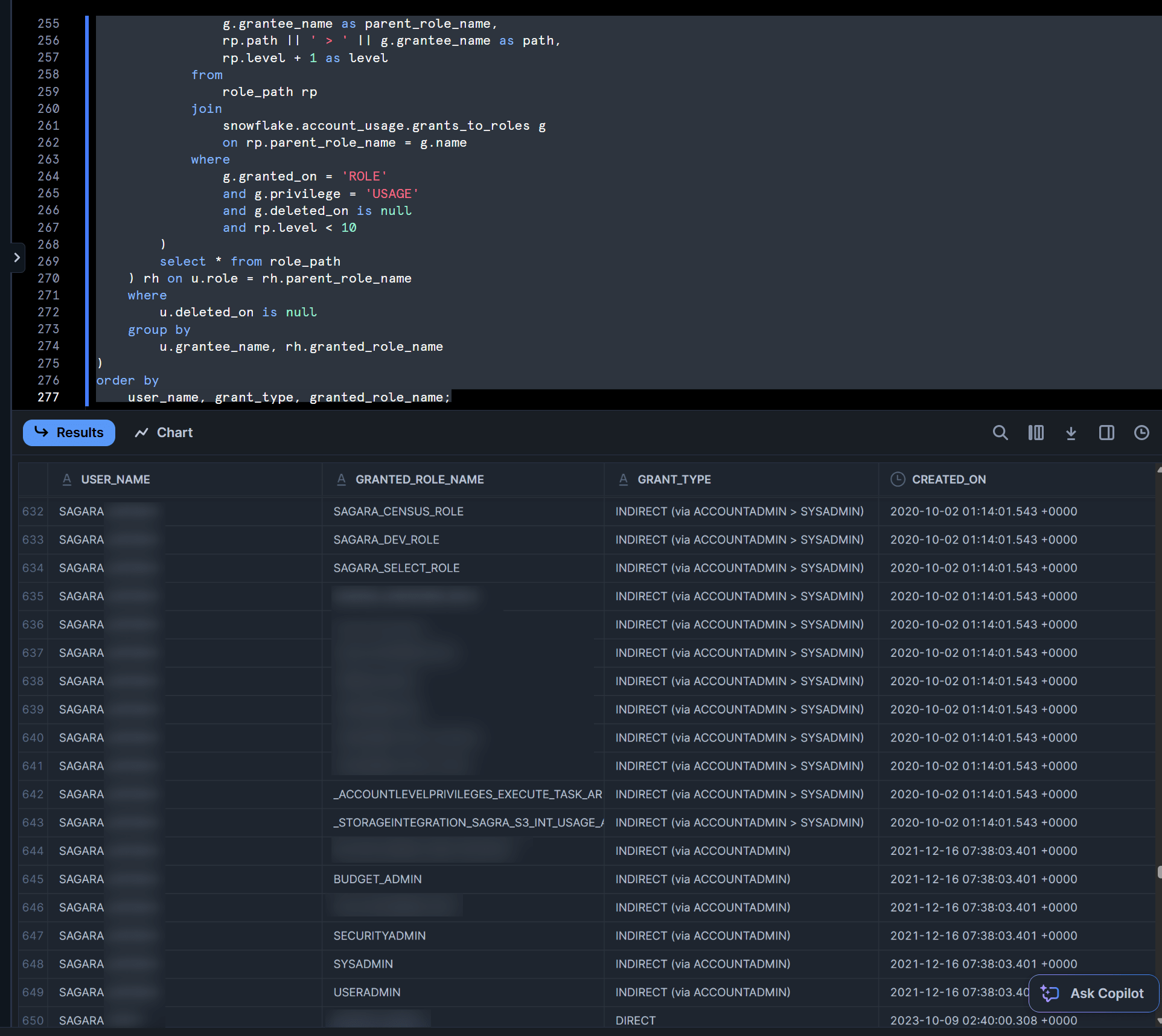
Task: Switch to the Chart tab
Action: coord(164,432)
